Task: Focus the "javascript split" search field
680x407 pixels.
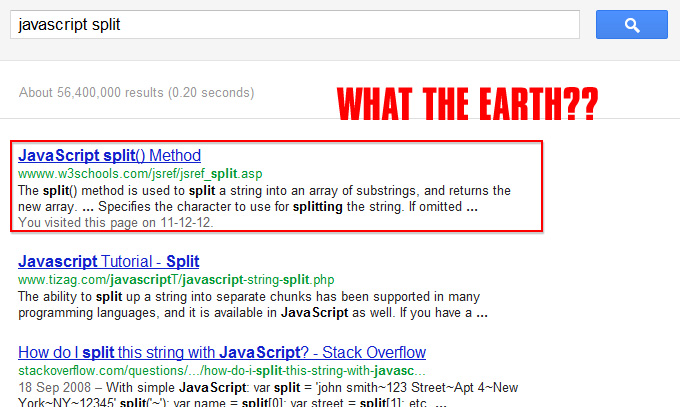Action: click(x=295, y=25)
